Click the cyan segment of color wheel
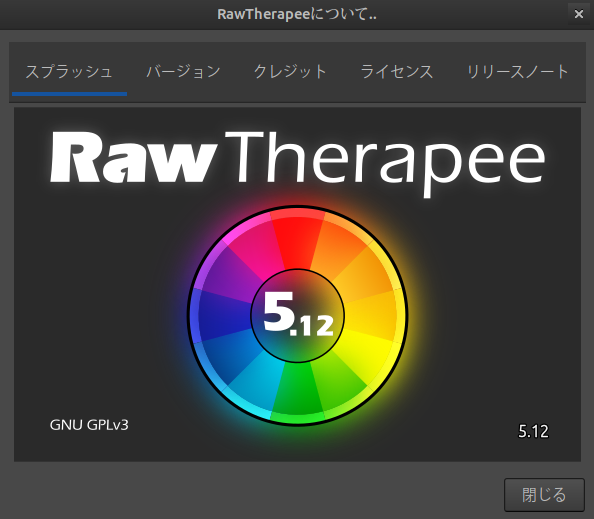The image size is (594, 519). (255, 379)
